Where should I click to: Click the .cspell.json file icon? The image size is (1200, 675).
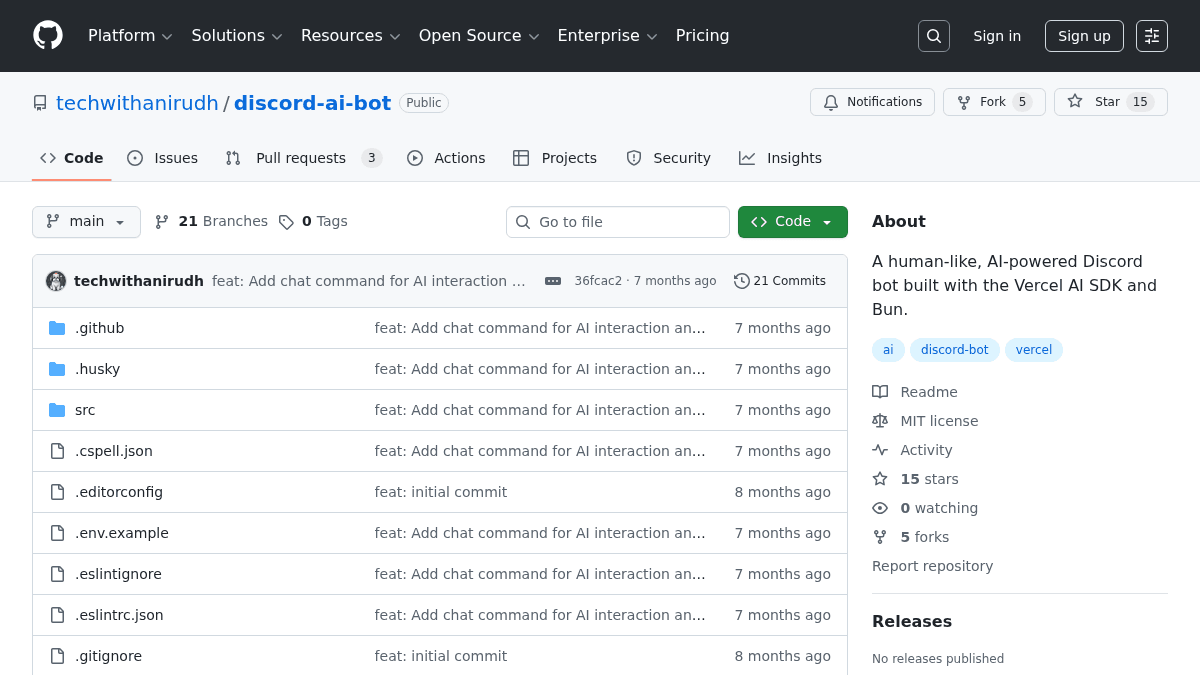click(57, 451)
